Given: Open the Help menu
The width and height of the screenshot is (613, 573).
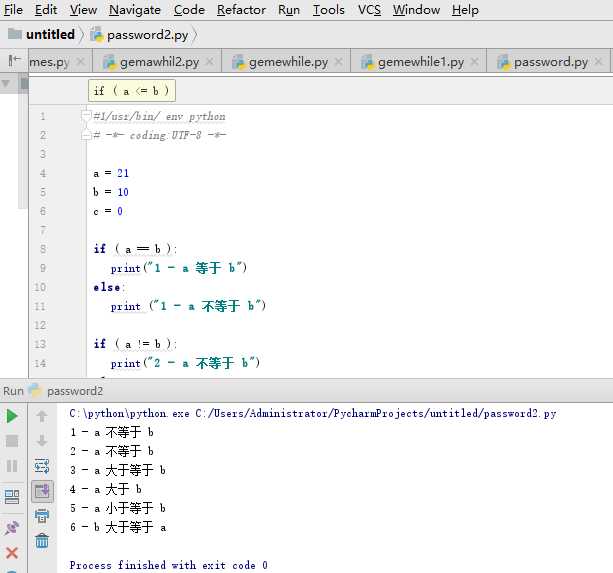Looking at the screenshot, I should click(465, 9).
